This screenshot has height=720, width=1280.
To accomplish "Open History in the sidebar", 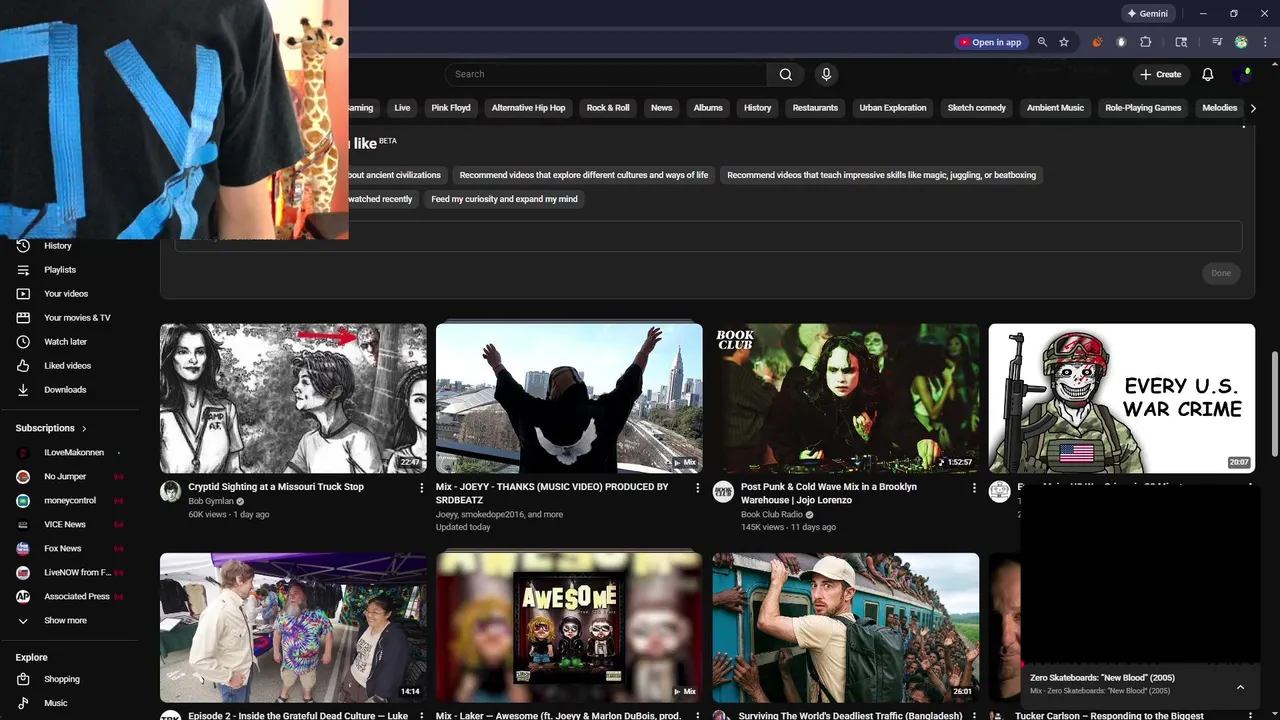I will coord(58,246).
